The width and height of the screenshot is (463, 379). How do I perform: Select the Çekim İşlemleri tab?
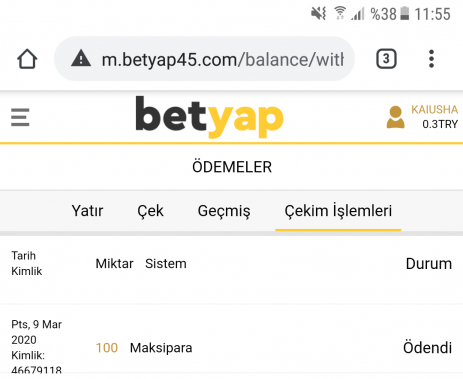[338, 211]
